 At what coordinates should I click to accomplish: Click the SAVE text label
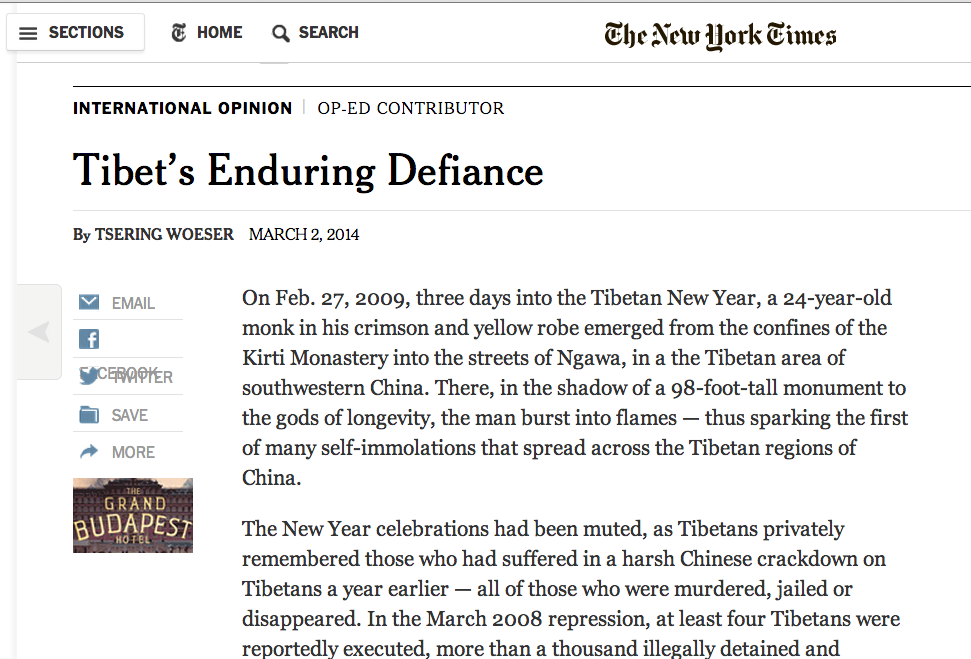130,415
